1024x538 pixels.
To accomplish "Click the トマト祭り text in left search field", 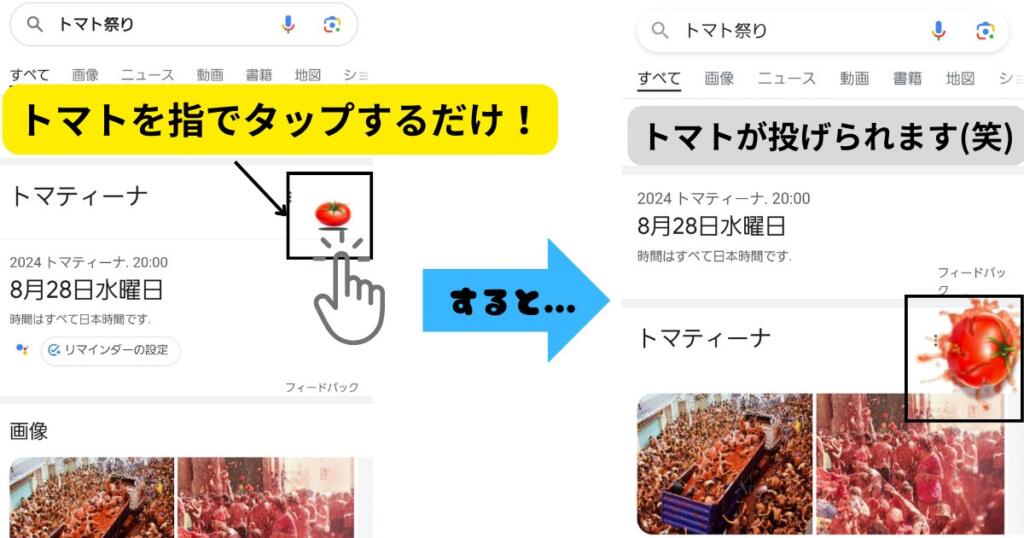I will pos(96,25).
